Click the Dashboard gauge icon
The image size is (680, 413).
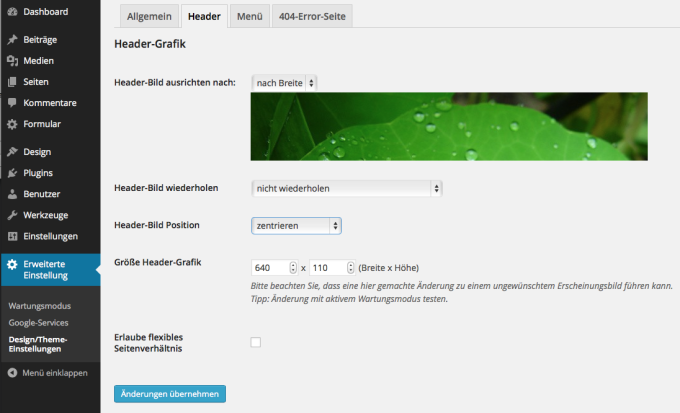(12, 12)
